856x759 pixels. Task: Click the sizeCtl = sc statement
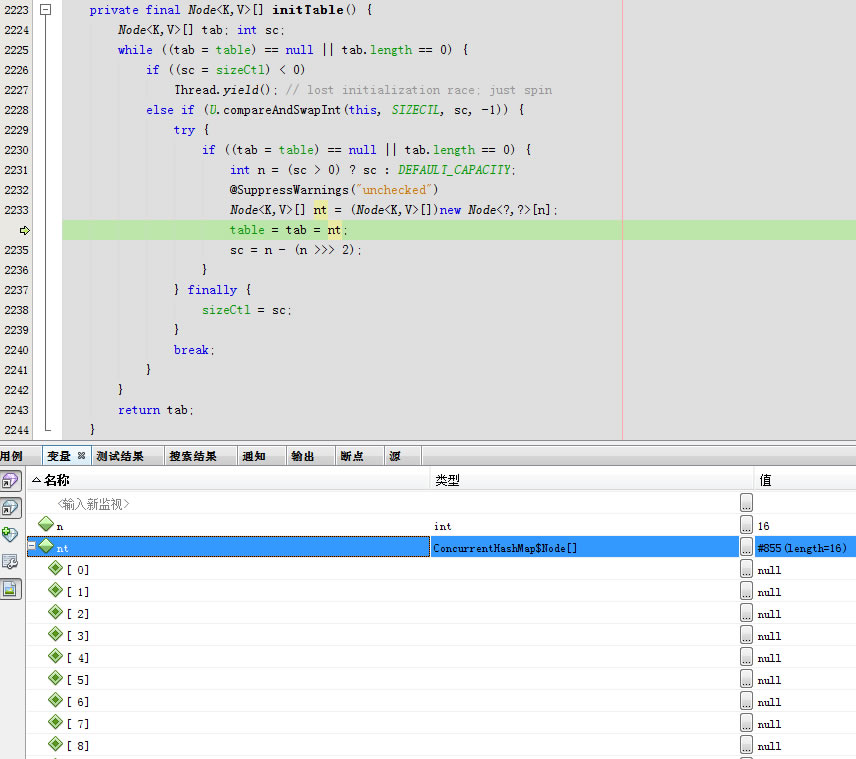point(247,310)
